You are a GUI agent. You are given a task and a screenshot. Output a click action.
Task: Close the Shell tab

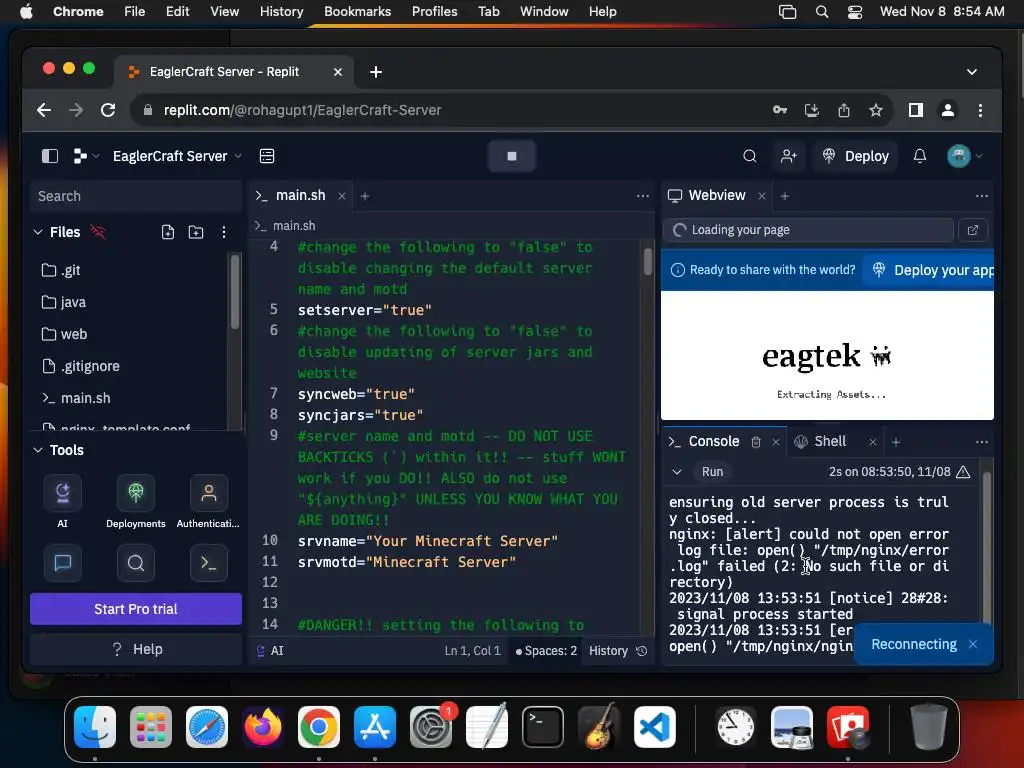(872, 442)
